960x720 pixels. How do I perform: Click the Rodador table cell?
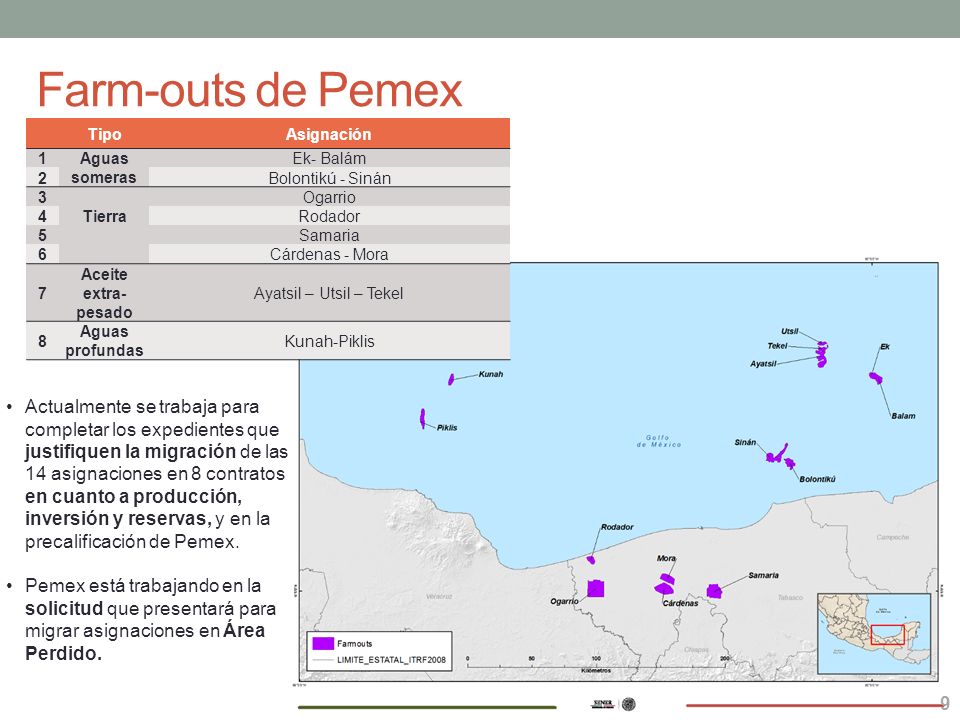point(329,216)
